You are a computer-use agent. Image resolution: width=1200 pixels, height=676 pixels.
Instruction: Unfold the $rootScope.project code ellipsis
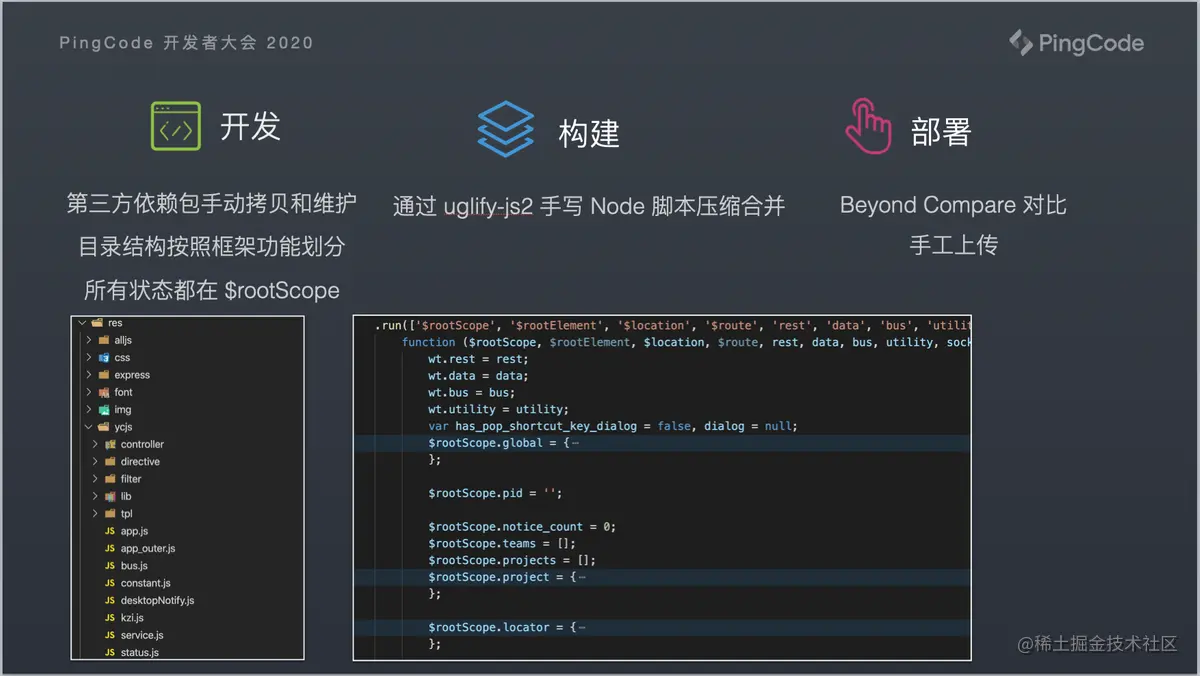tap(582, 577)
